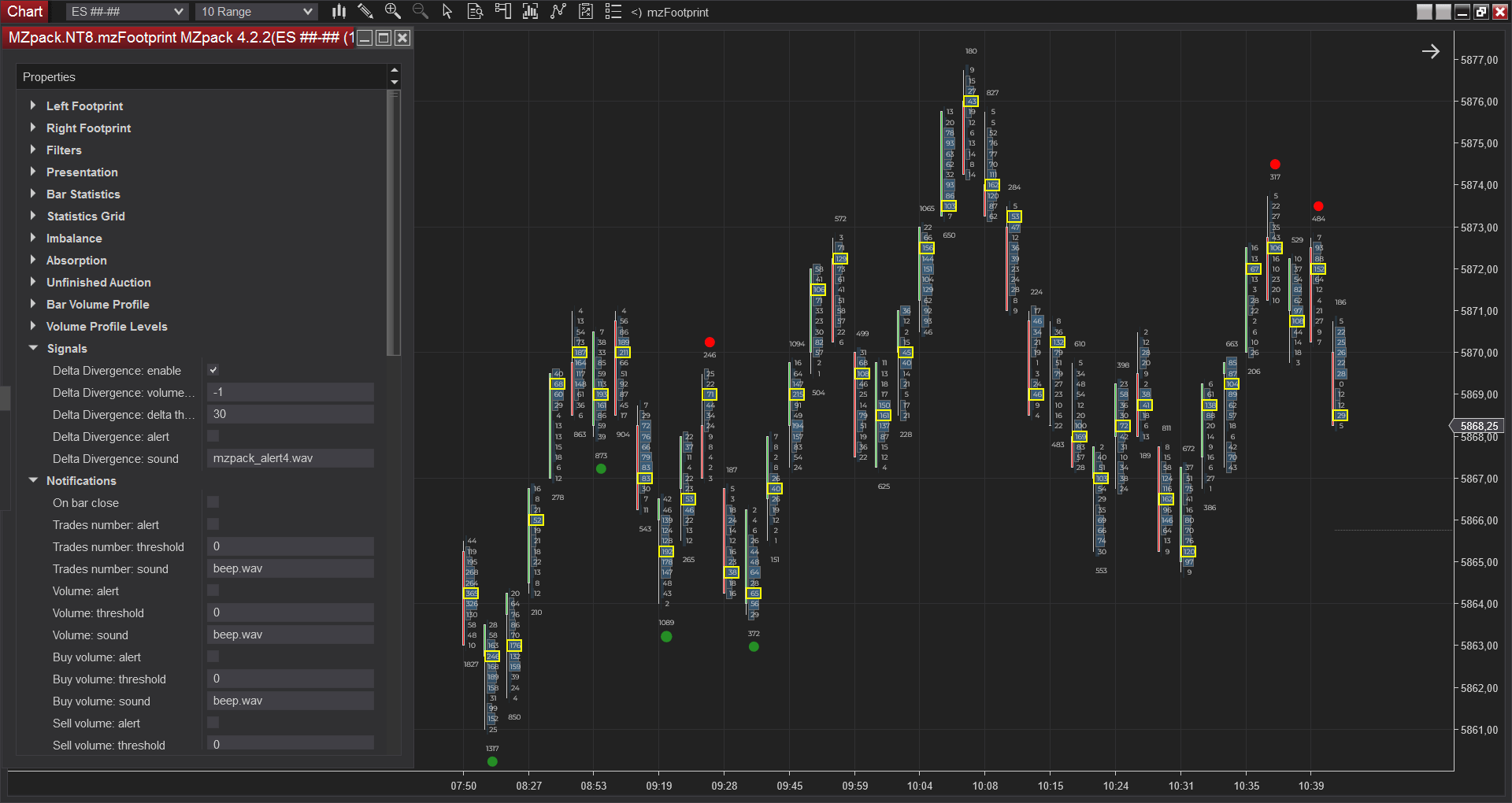Expand the Right Footprint section
Image resolution: width=1512 pixels, height=803 pixels.
tap(32, 128)
